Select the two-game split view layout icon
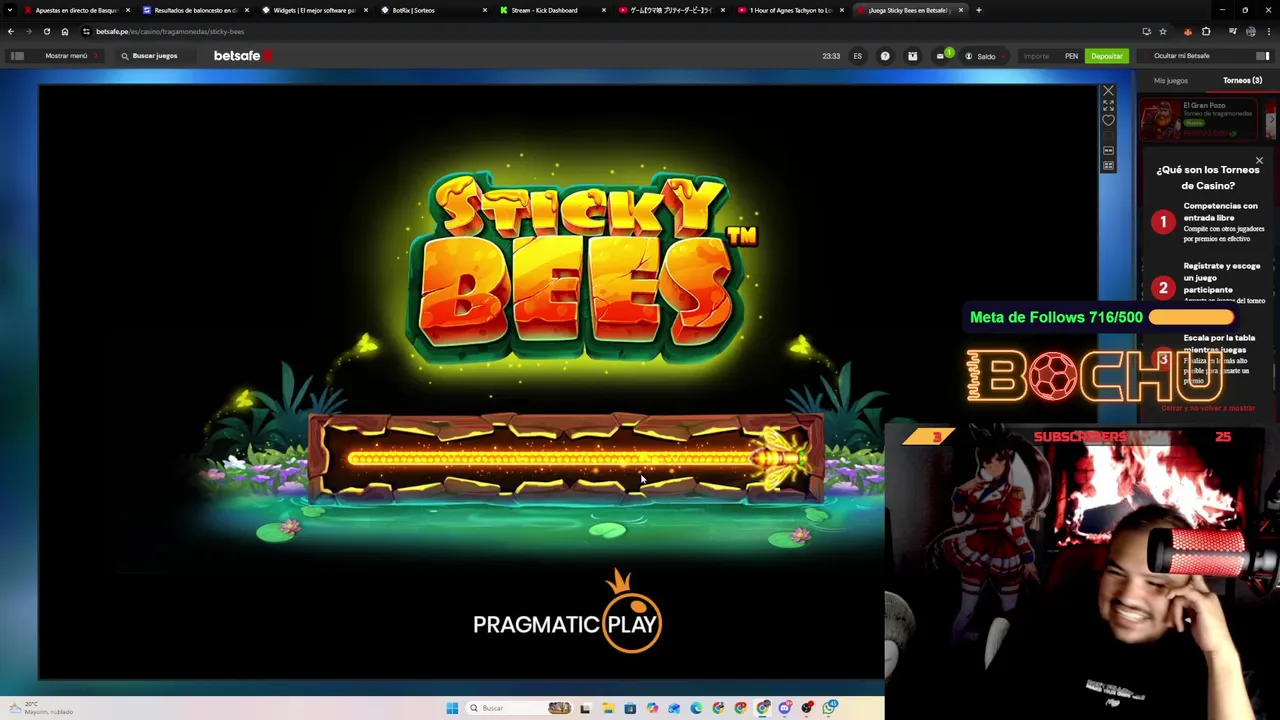This screenshot has width=1280, height=720. 1108,151
